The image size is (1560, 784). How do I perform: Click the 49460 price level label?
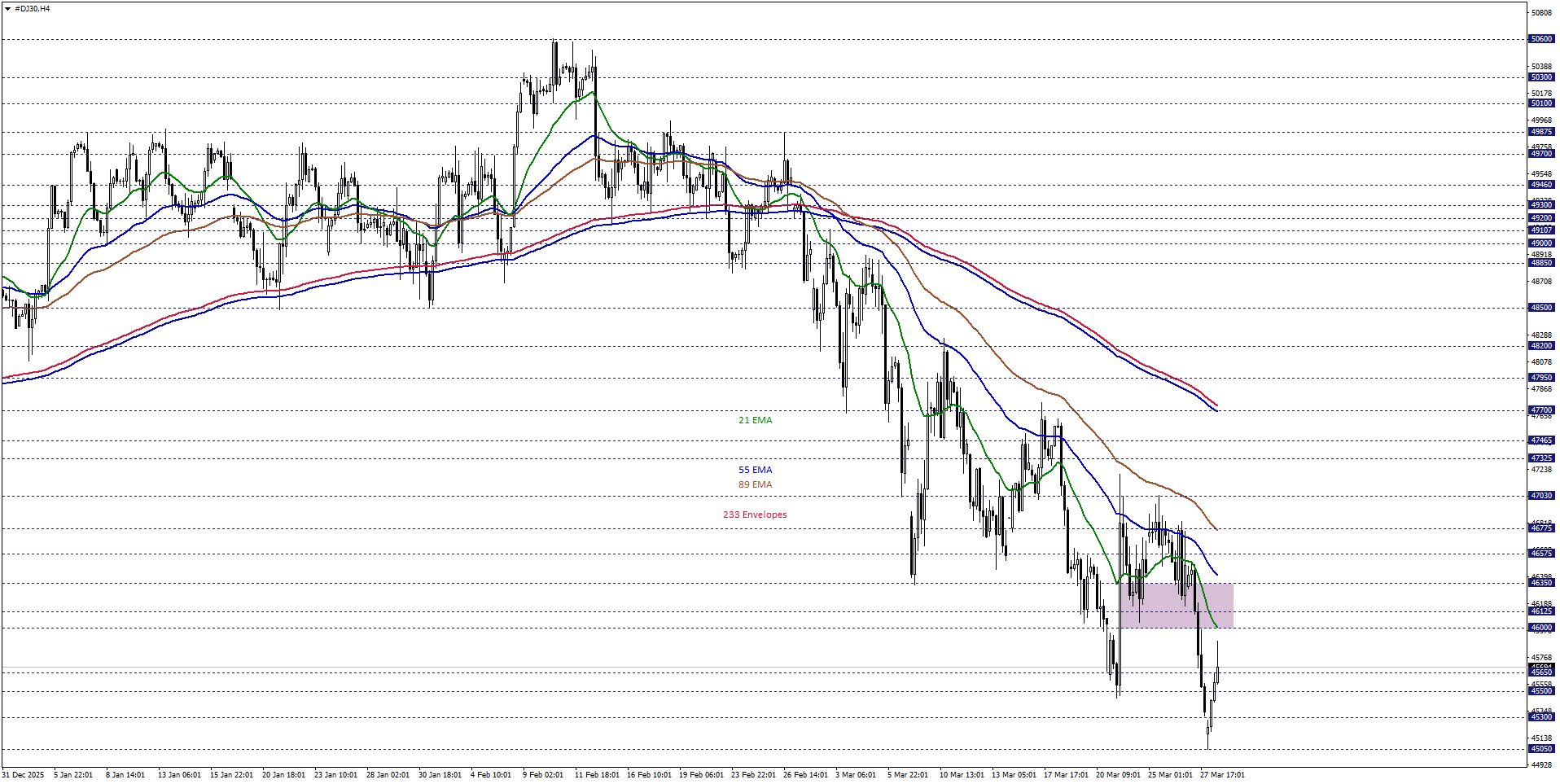[x=1541, y=185]
